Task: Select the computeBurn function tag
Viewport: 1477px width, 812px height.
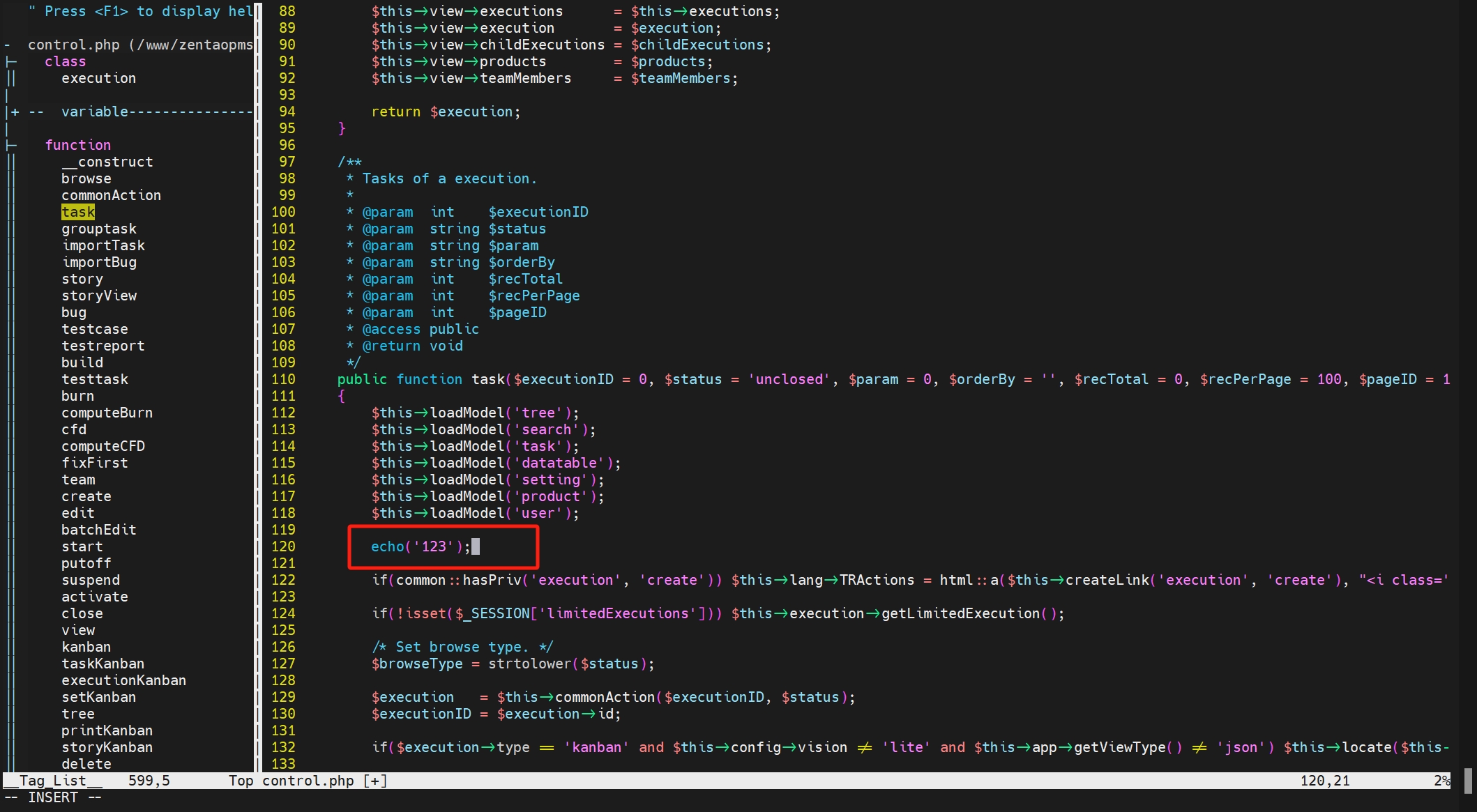Action: coord(107,413)
